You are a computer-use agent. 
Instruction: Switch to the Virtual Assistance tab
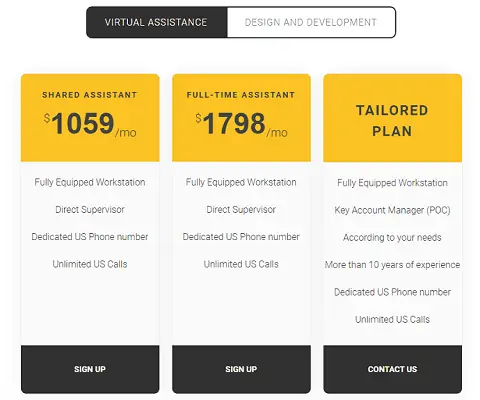157,22
